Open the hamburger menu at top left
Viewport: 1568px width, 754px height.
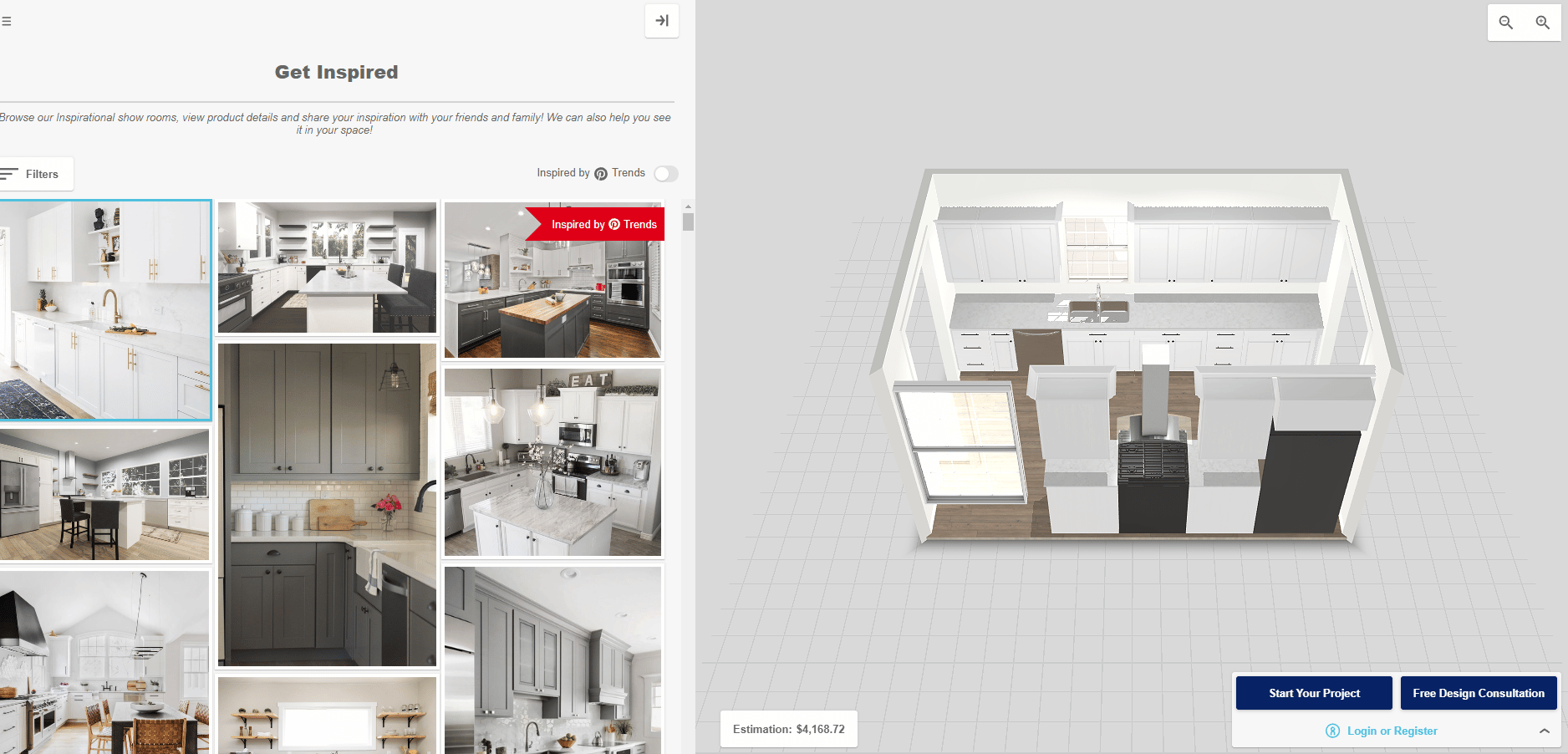coord(8,21)
